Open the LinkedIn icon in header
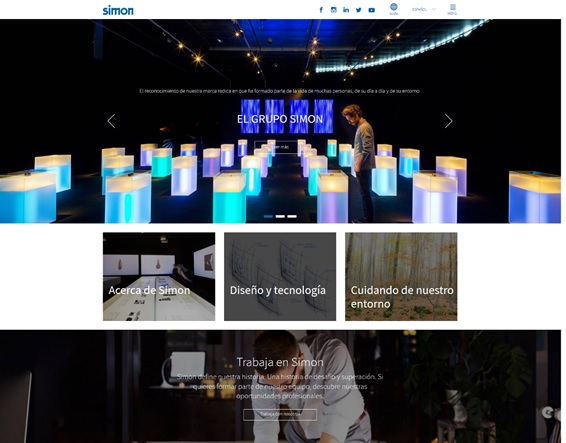Viewport: 566px width, 443px height. [x=346, y=10]
